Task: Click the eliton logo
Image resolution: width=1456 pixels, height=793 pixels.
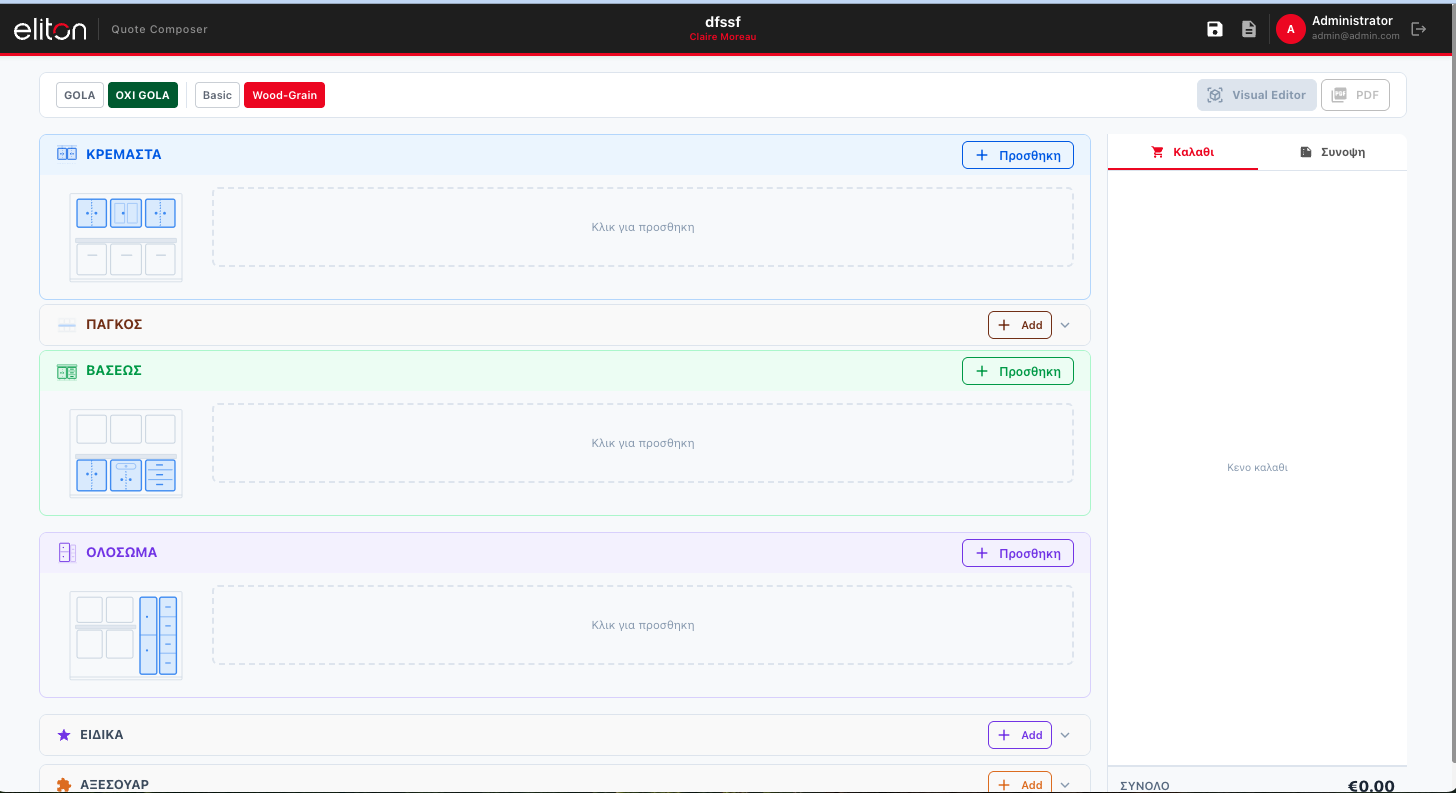Action: (50, 30)
